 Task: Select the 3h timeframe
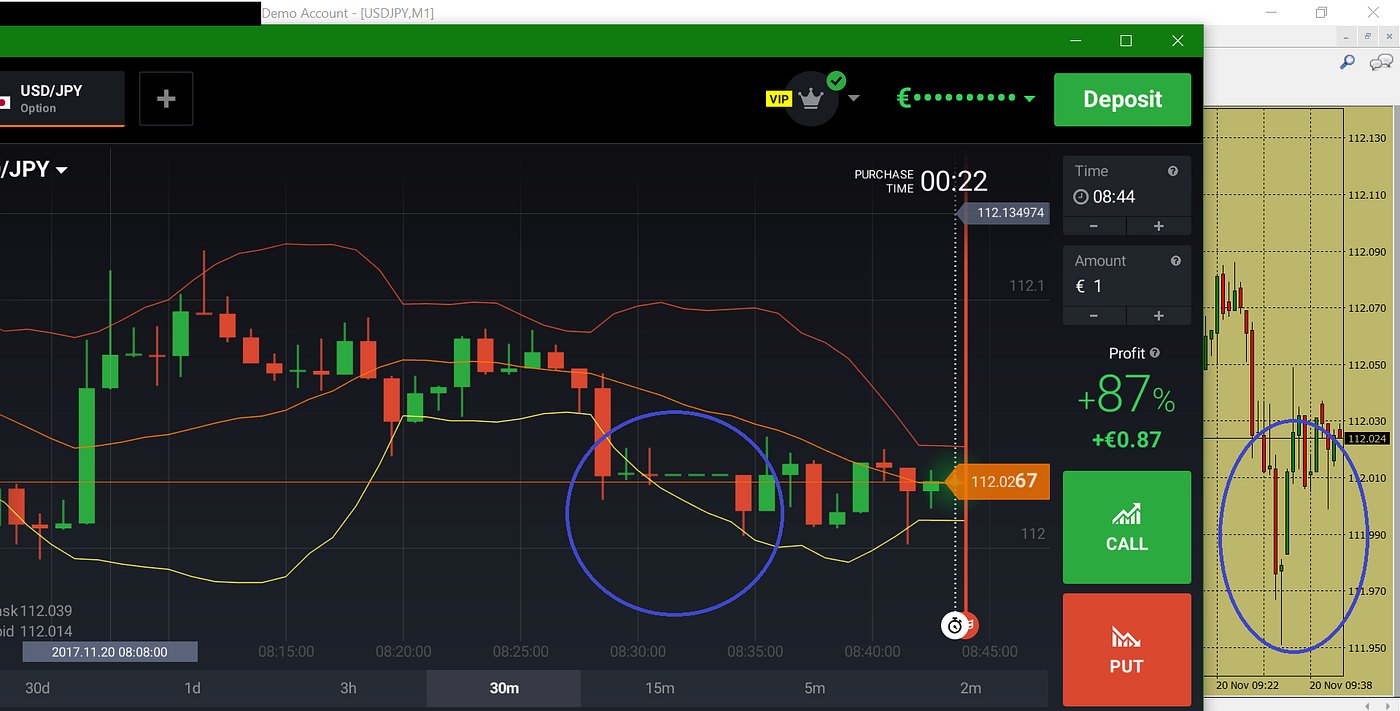(348, 688)
